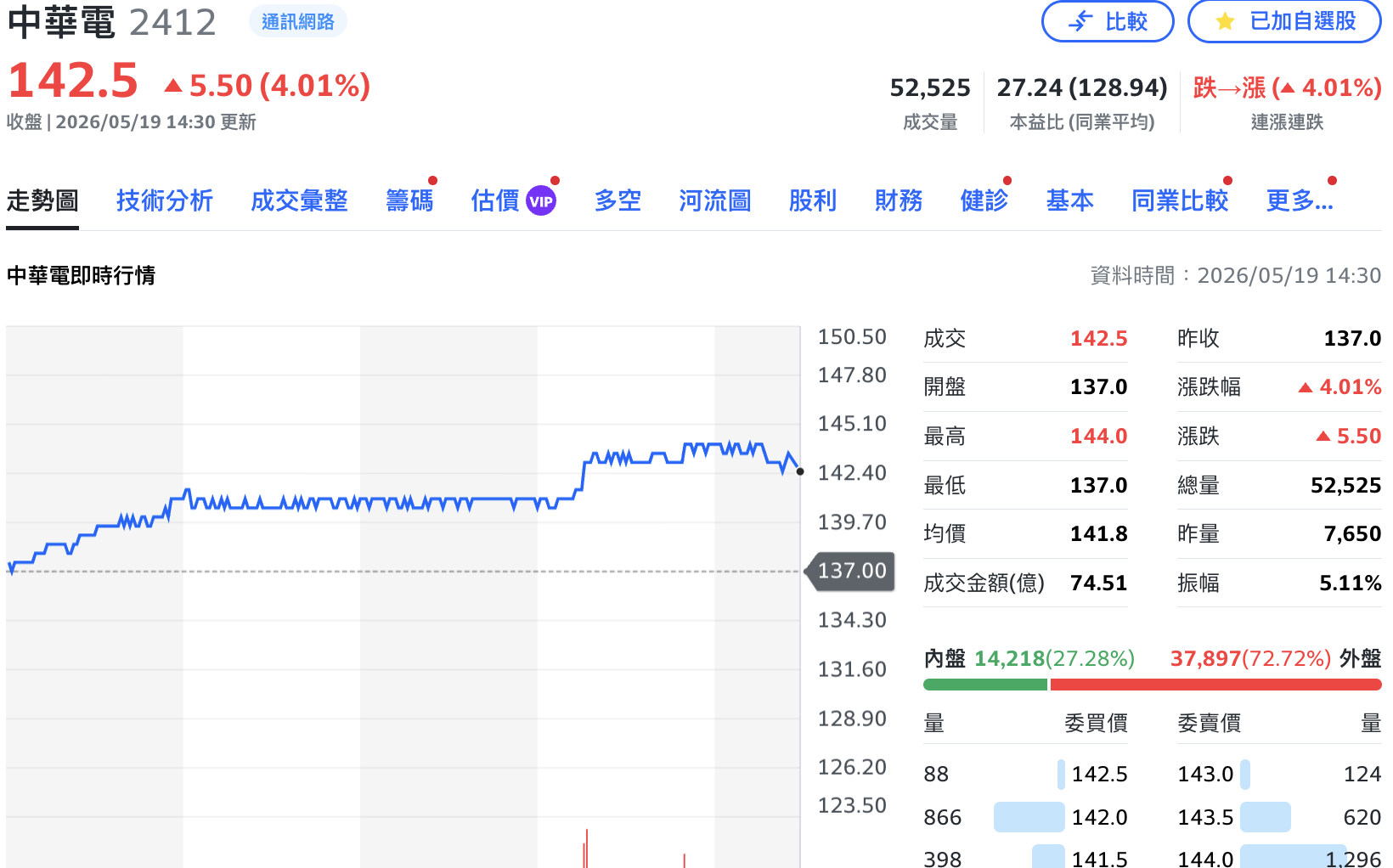This screenshot has width=1393, height=868.
Task: Click the 跌→漲 連漲連跌 indicator
Action: click(x=1287, y=87)
